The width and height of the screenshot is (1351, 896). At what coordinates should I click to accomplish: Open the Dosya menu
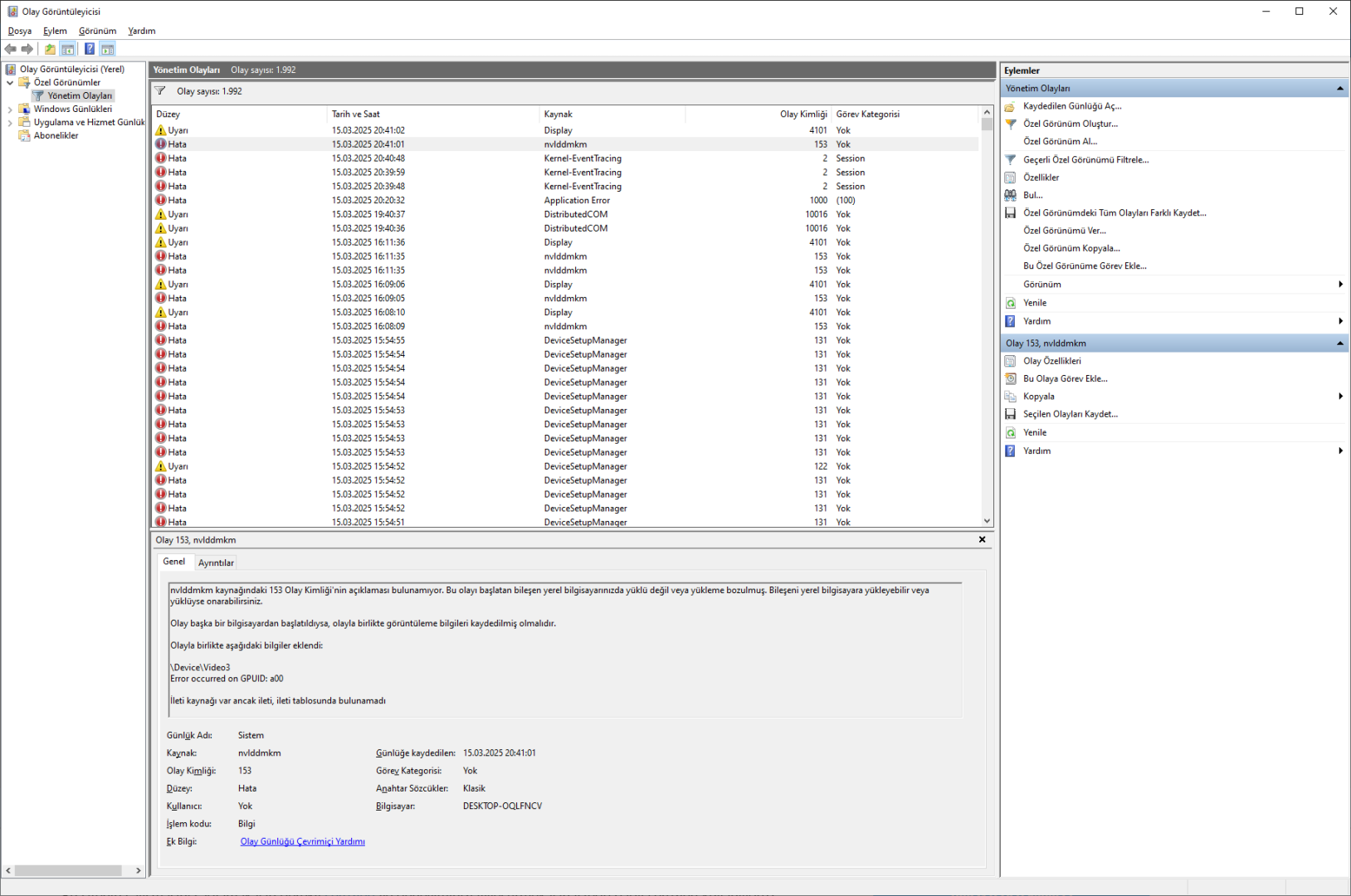point(20,31)
